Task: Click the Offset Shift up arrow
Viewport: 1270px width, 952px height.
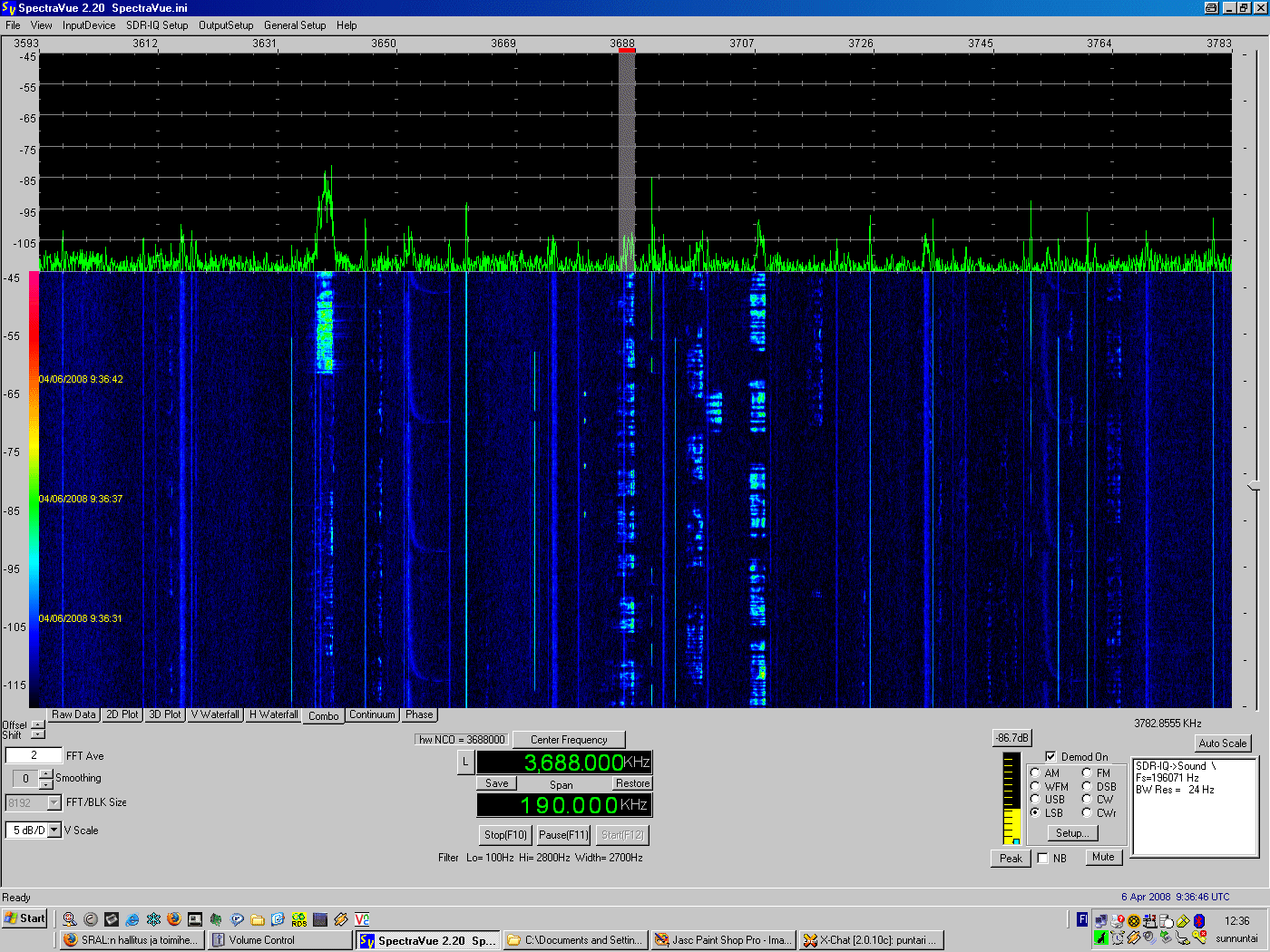Action: [x=37, y=724]
